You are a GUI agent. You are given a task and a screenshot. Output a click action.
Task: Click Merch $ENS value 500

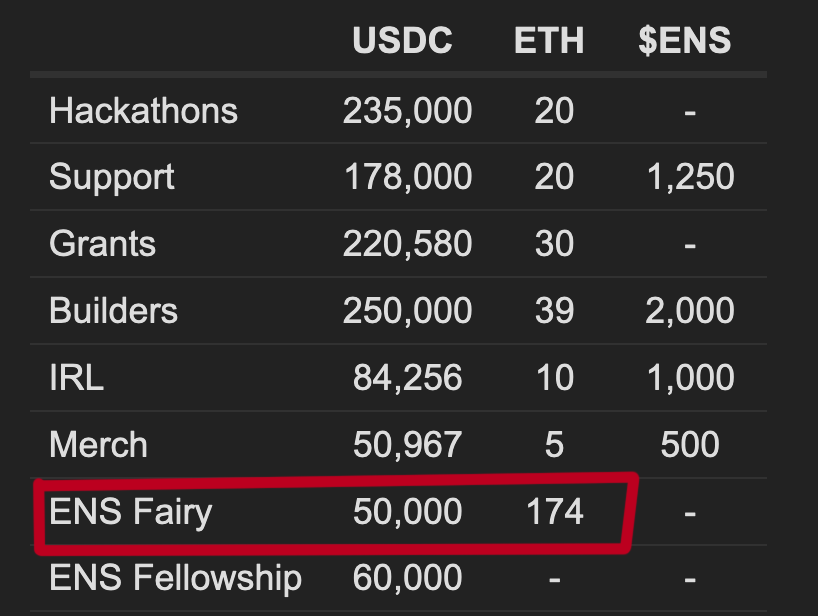pyautogui.click(x=690, y=444)
